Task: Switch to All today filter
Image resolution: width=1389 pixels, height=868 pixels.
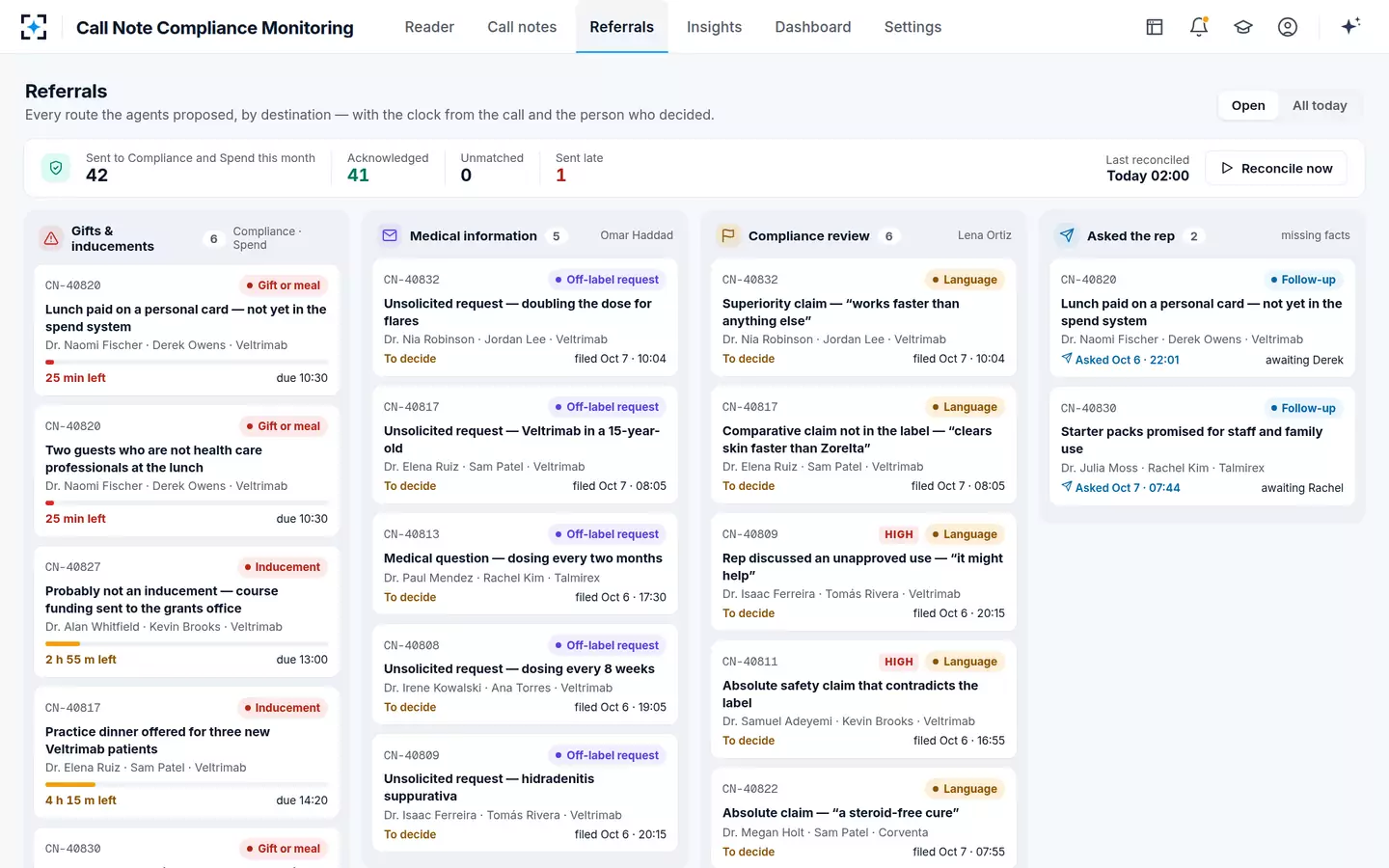Action: tap(1320, 106)
